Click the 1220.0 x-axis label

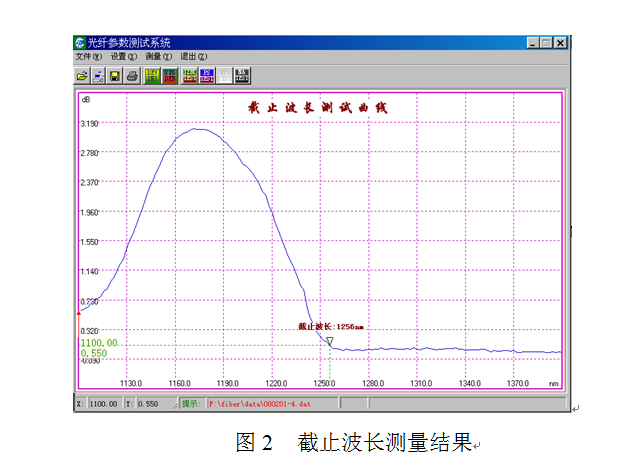click(x=276, y=383)
